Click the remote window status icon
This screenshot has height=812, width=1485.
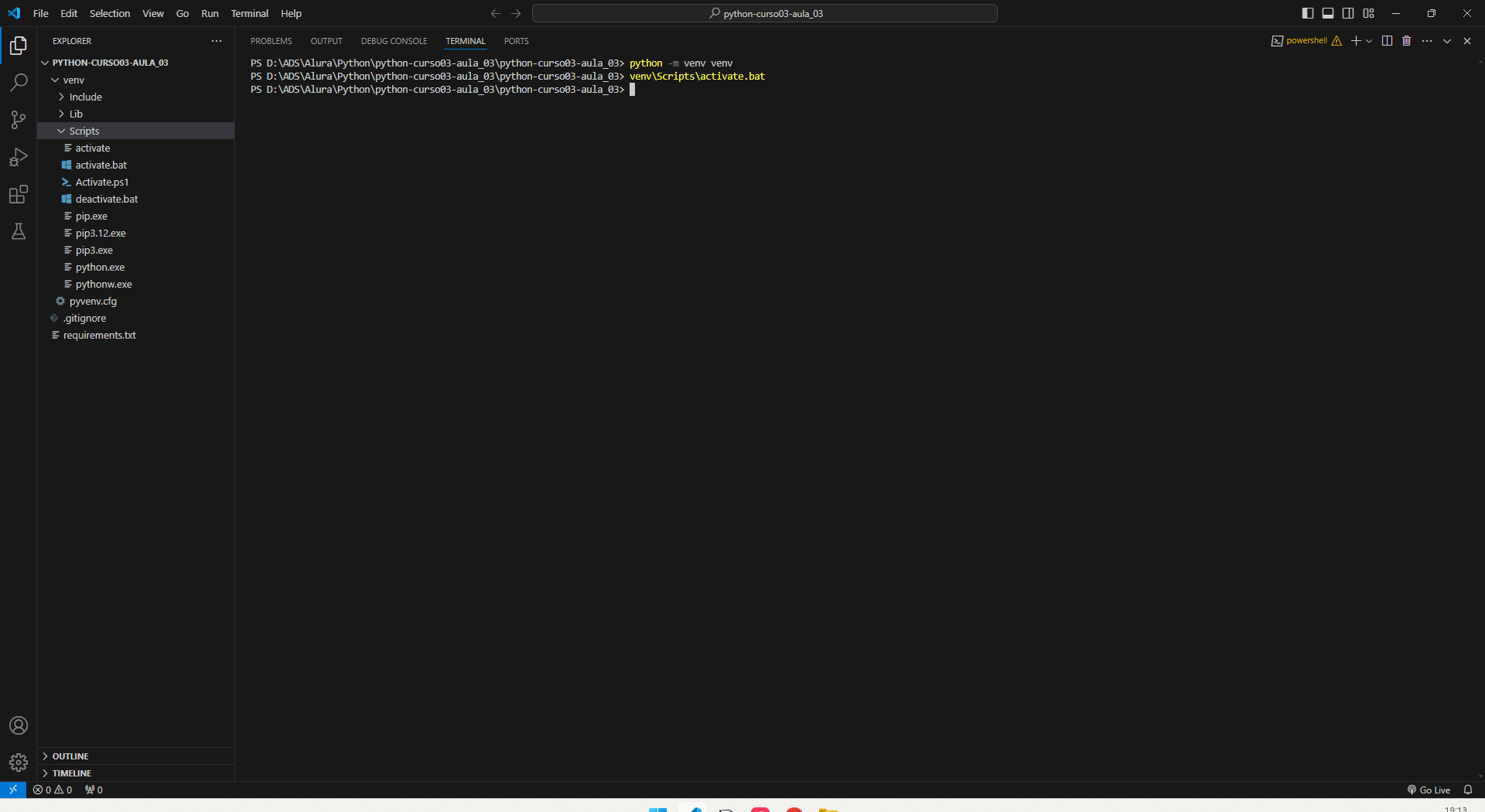[x=13, y=790]
